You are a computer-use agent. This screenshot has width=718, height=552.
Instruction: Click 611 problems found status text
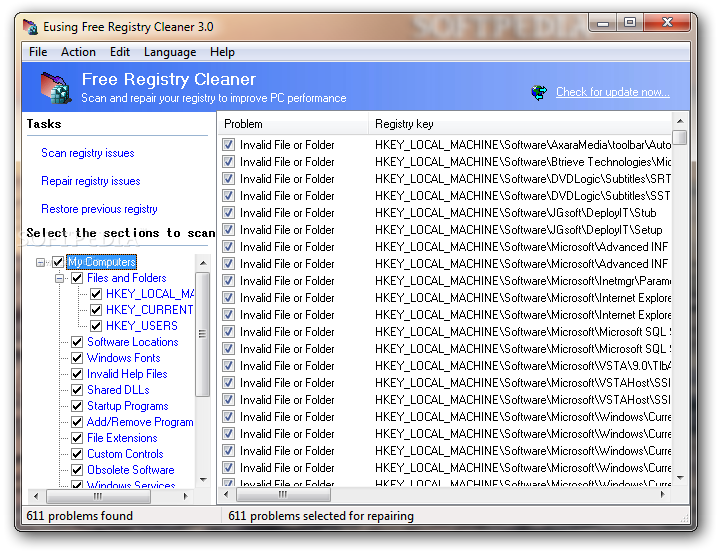[80, 516]
